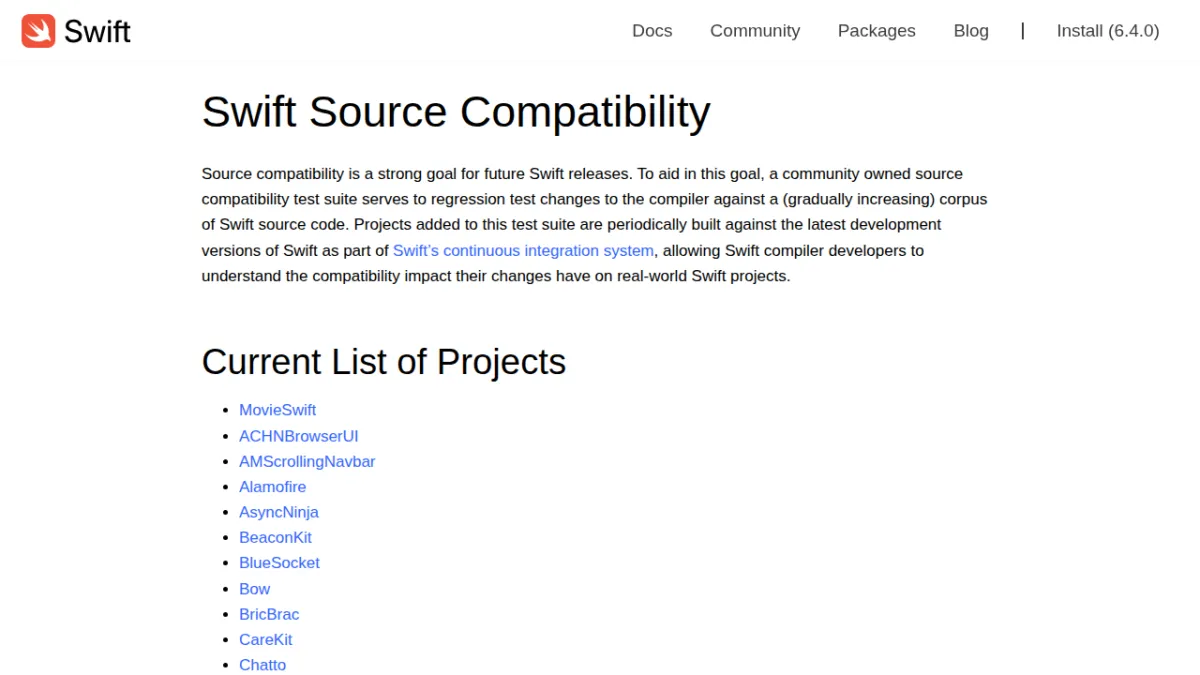The width and height of the screenshot is (1200, 675).
Task: Click the Current List of Projects heading
Action: (384, 361)
